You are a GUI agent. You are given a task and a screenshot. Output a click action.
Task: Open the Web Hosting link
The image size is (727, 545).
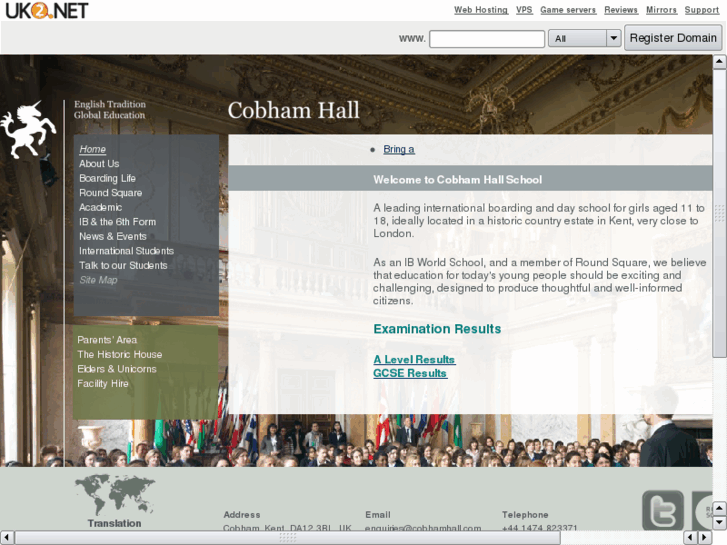[x=481, y=10]
